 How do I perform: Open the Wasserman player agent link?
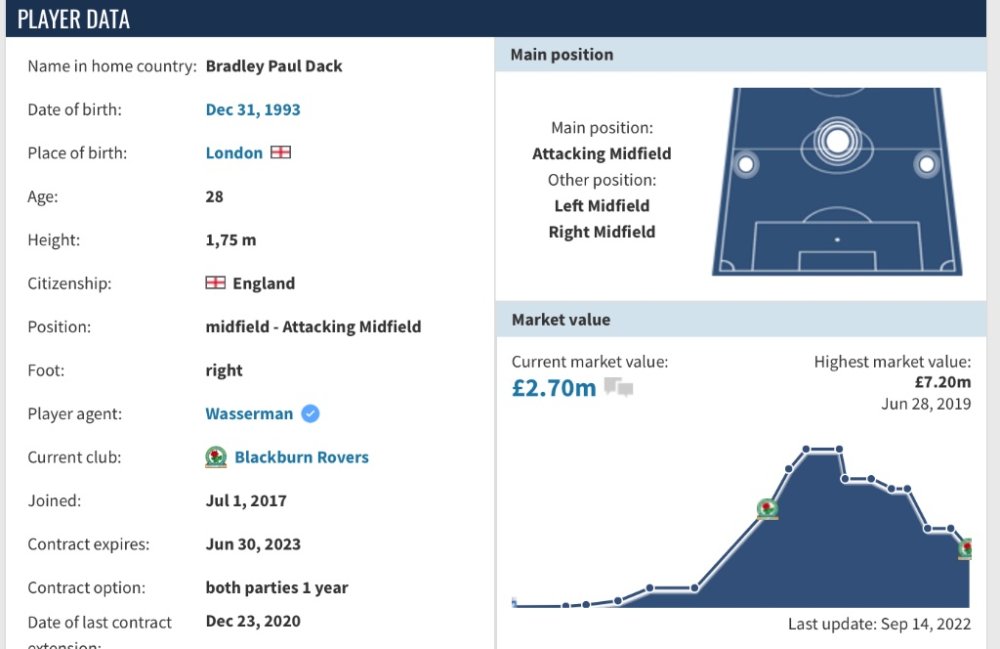coord(249,413)
